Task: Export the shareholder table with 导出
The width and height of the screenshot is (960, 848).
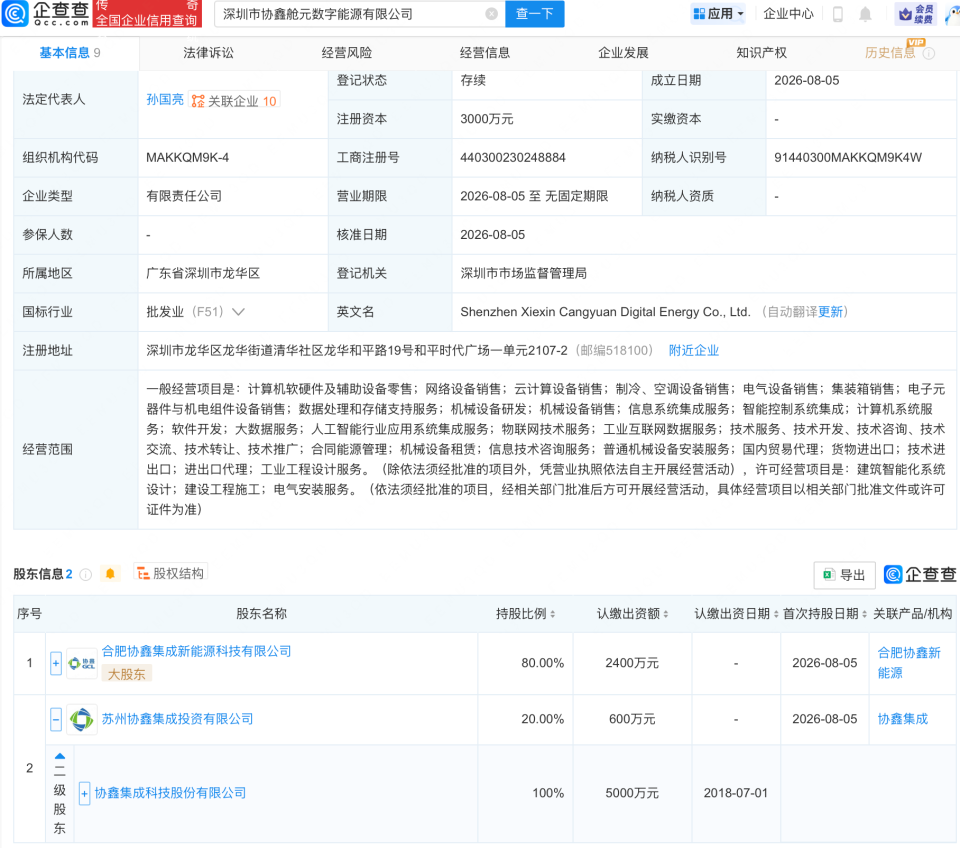Action: [844, 575]
